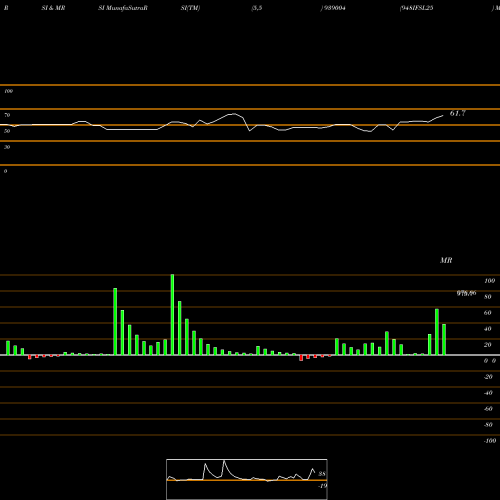Click the RSI axis label 30

(7, 147)
